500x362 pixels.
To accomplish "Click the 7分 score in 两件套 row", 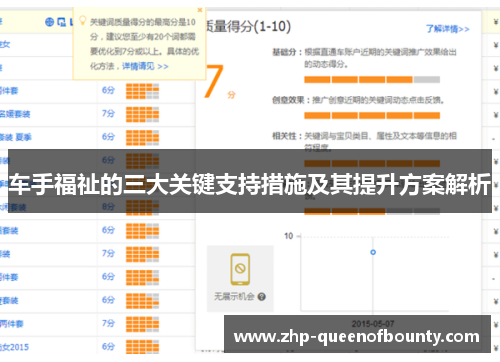I will click(x=108, y=323).
